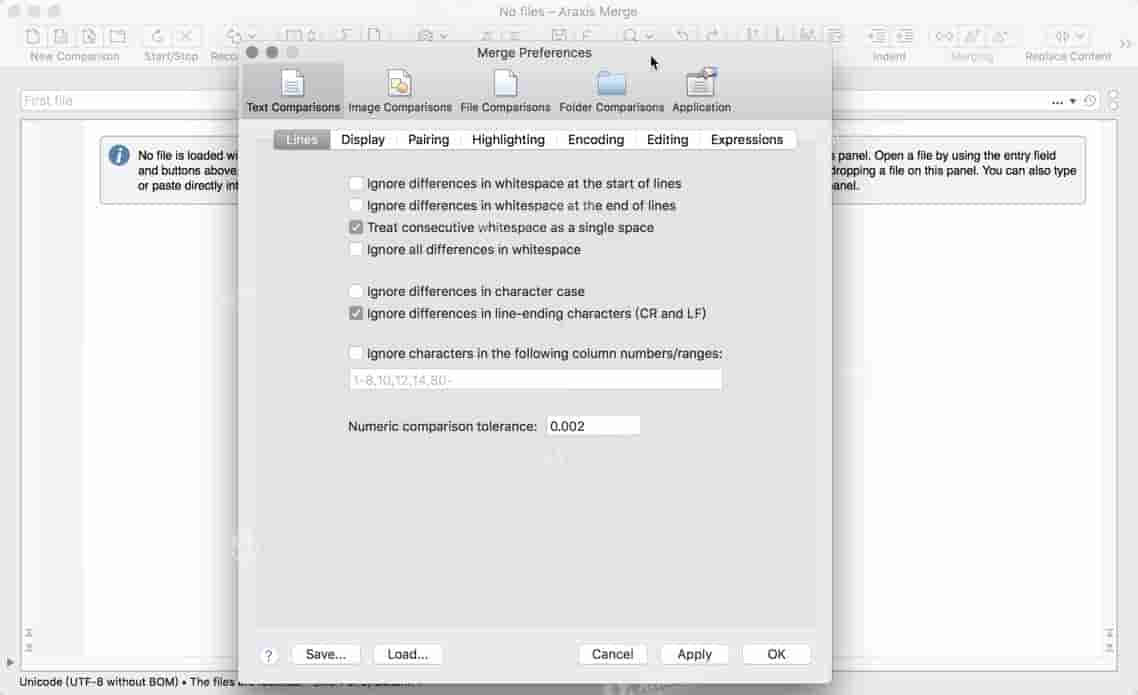Screen dimensions: 1138x695
Task: Click the Load... button
Action: click(x=408, y=654)
